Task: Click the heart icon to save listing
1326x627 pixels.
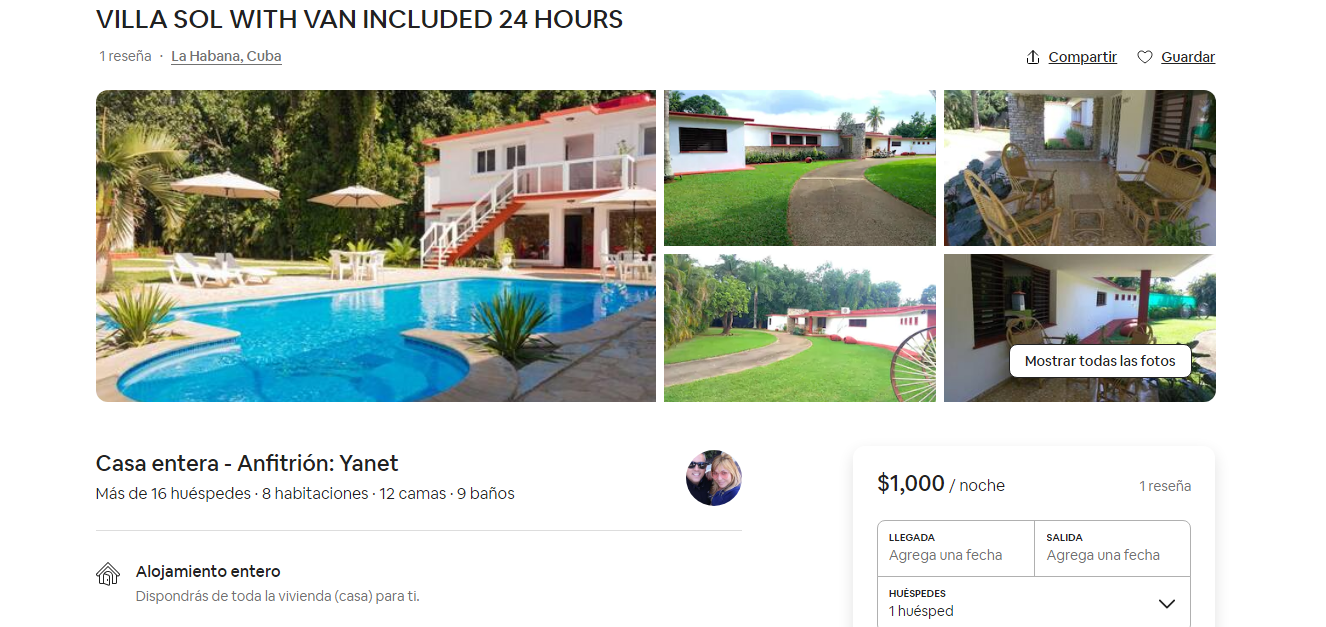Action: (1145, 57)
